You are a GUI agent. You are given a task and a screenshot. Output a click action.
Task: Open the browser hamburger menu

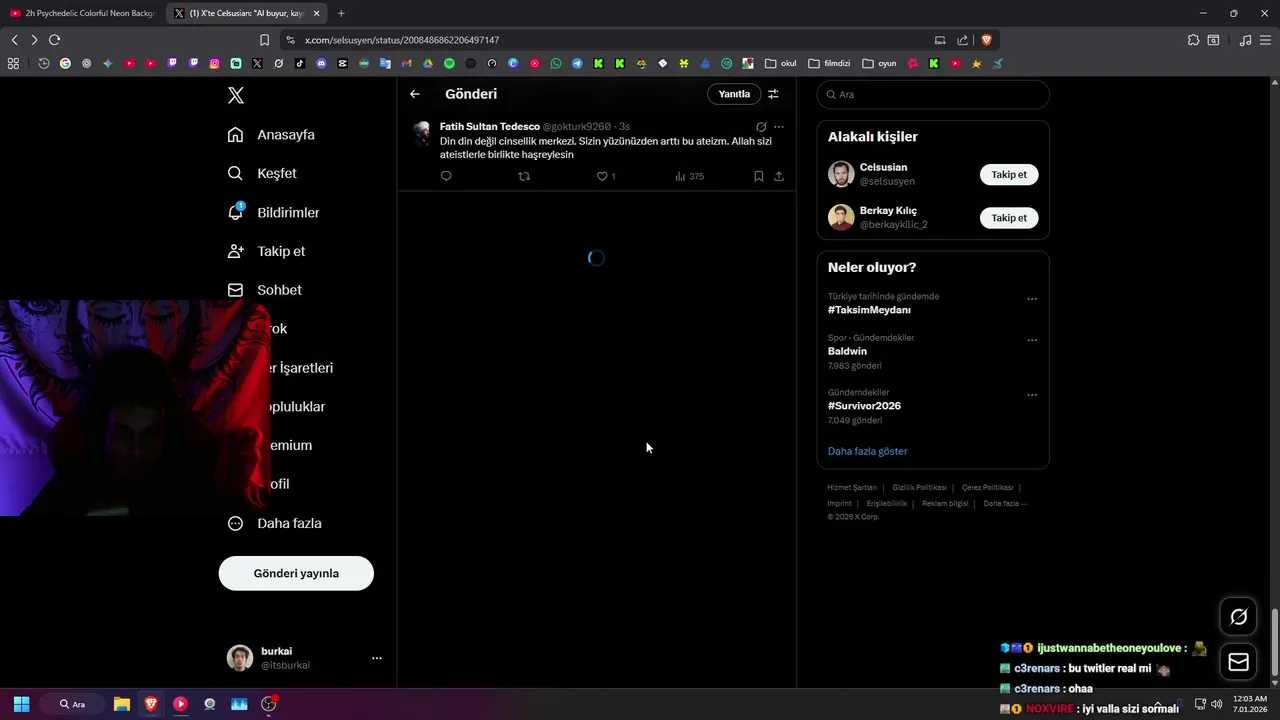tap(1267, 40)
